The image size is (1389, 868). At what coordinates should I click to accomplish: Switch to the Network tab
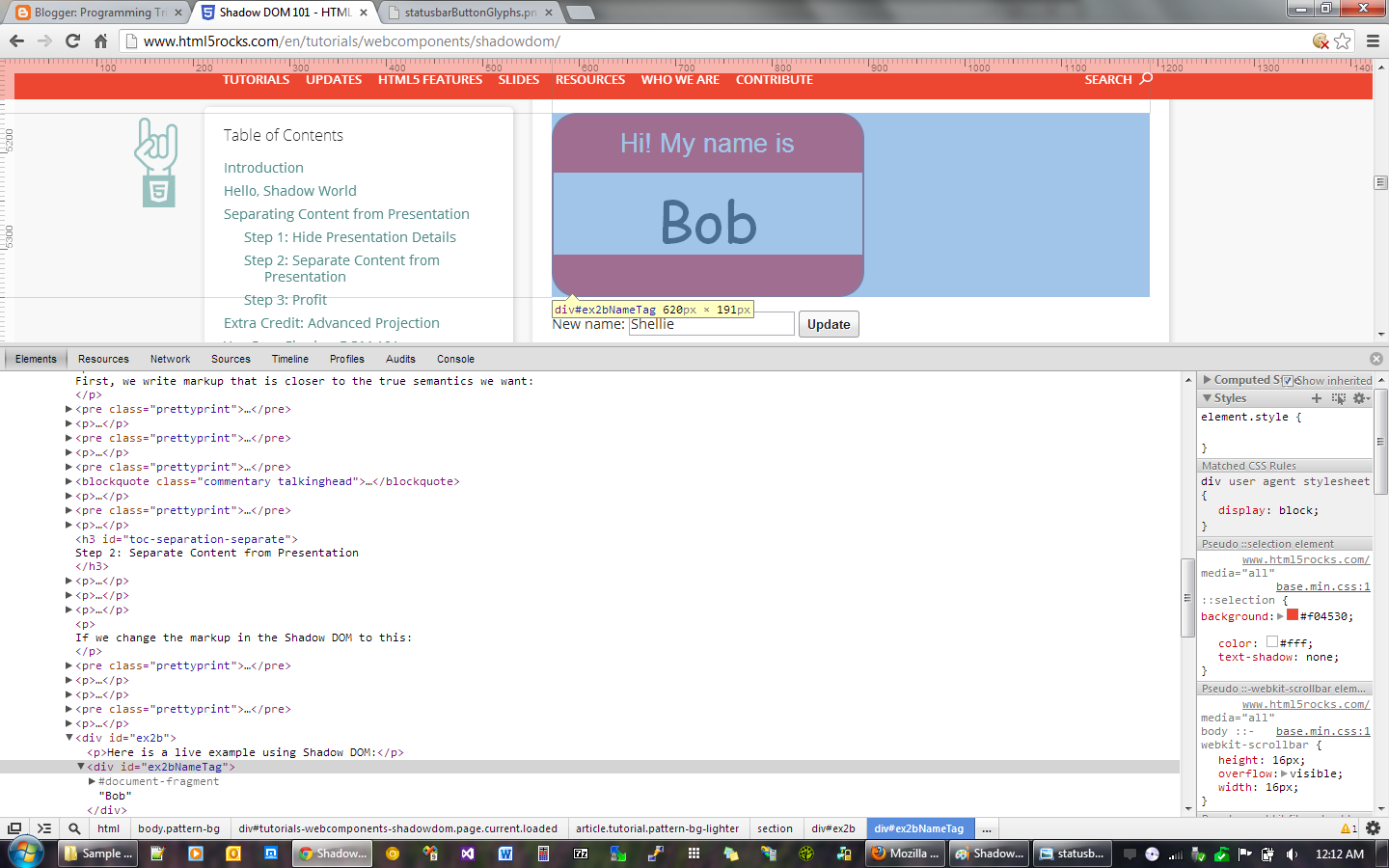(170, 359)
